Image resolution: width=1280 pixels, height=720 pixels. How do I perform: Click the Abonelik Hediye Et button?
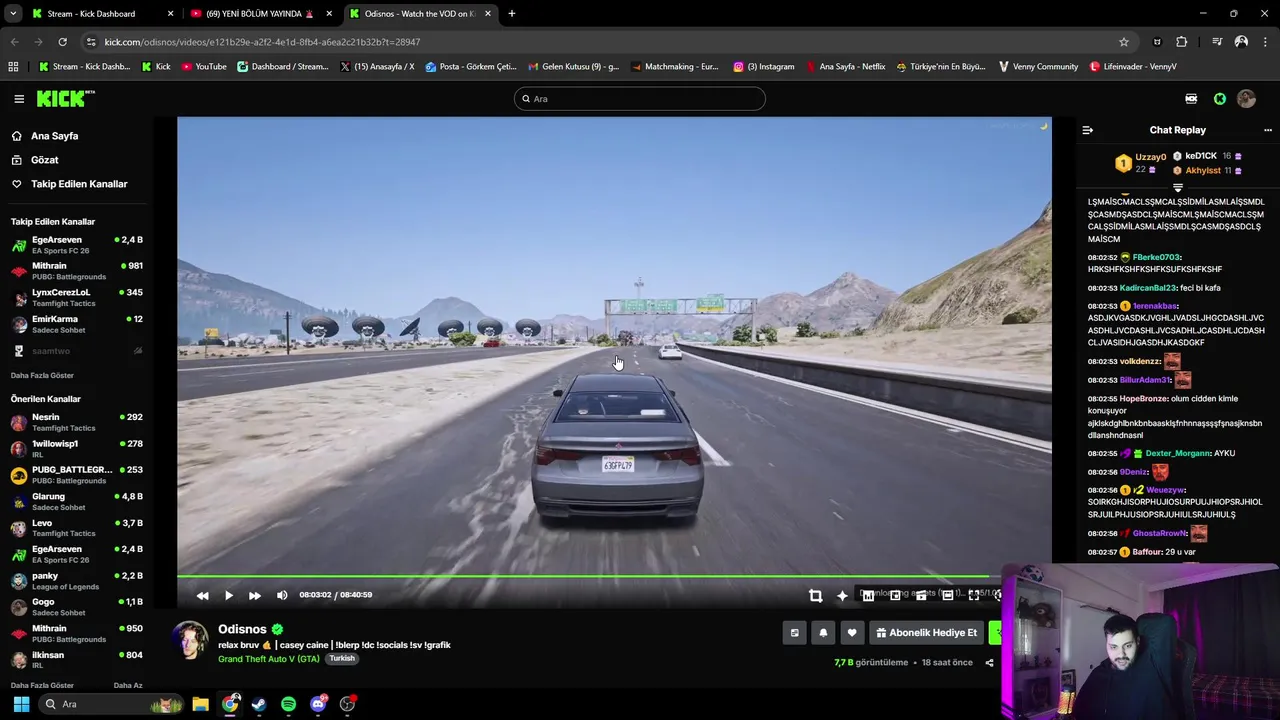pyautogui.click(x=927, y=633)
